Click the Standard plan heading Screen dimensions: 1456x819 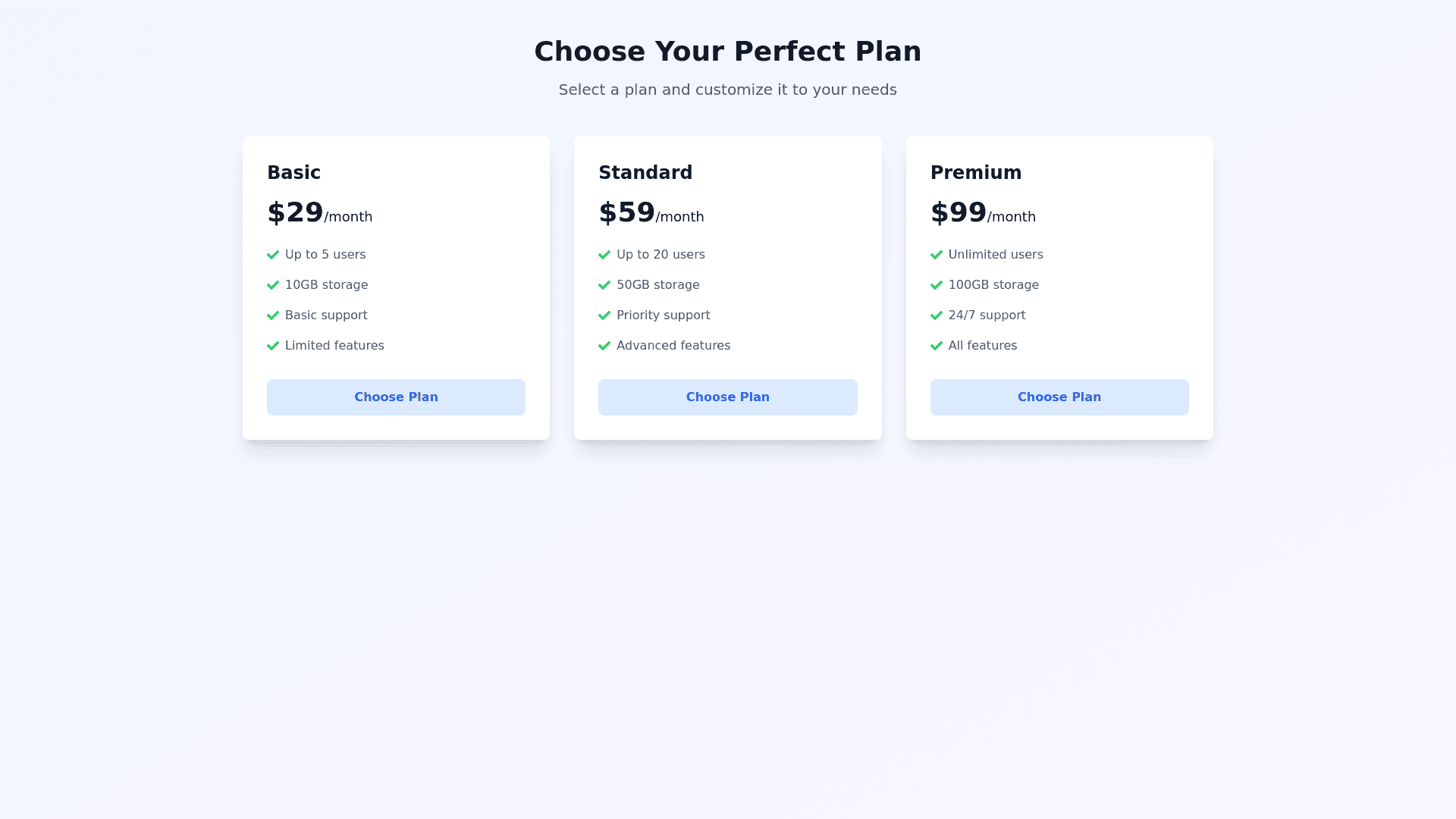(645, 173)
